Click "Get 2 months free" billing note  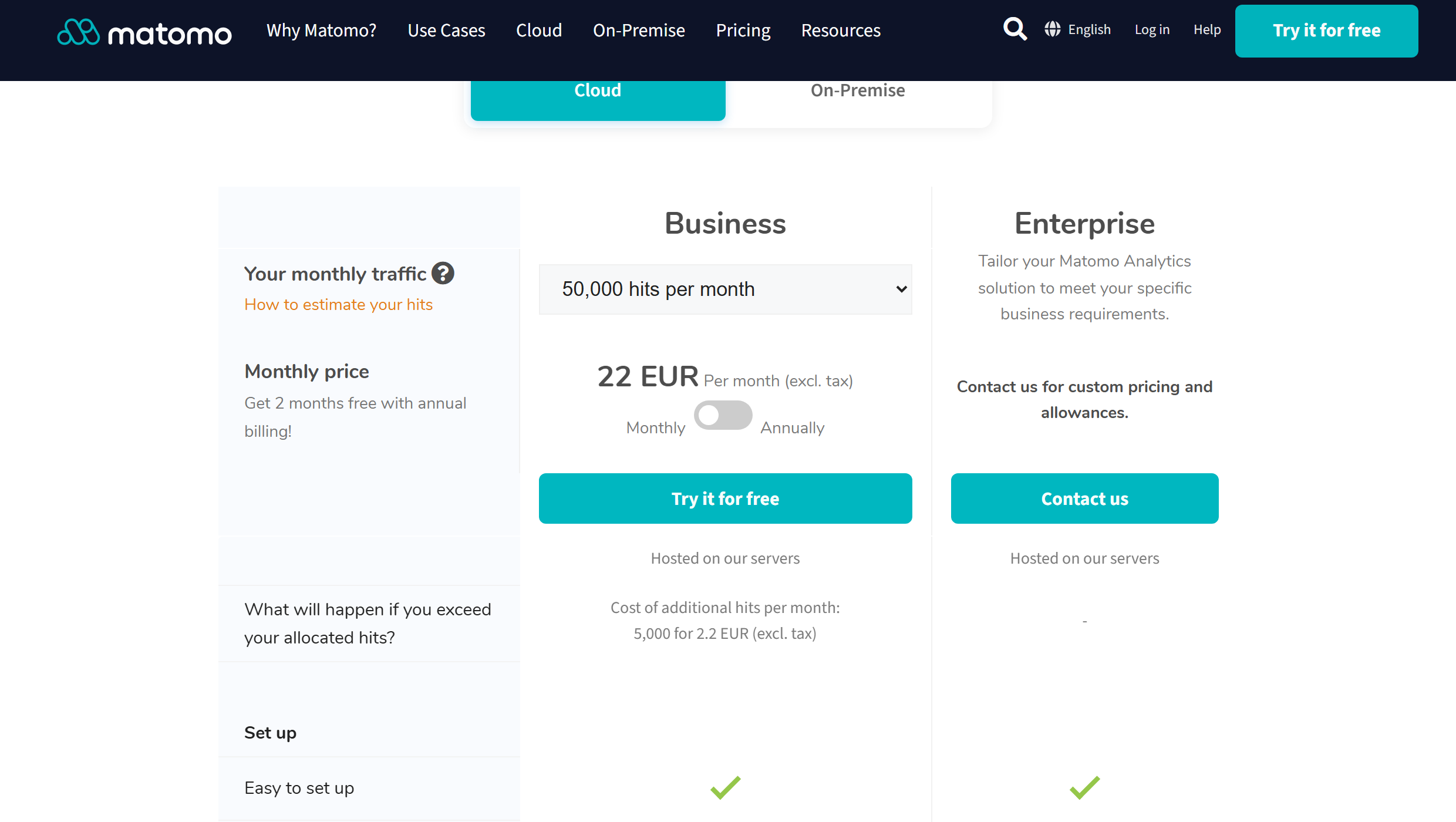[355, 417]
